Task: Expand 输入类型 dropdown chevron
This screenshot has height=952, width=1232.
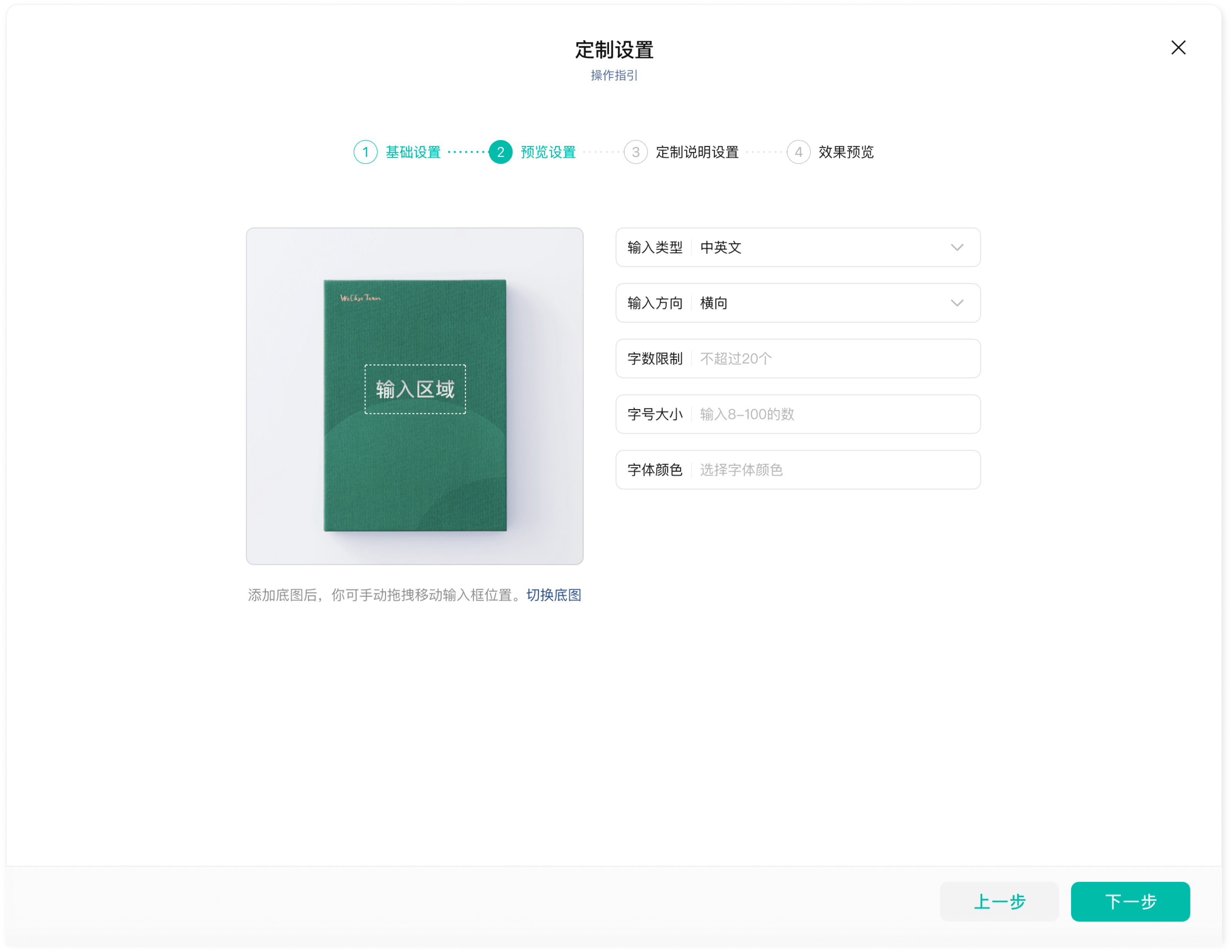Action: [x=957, y=247]
